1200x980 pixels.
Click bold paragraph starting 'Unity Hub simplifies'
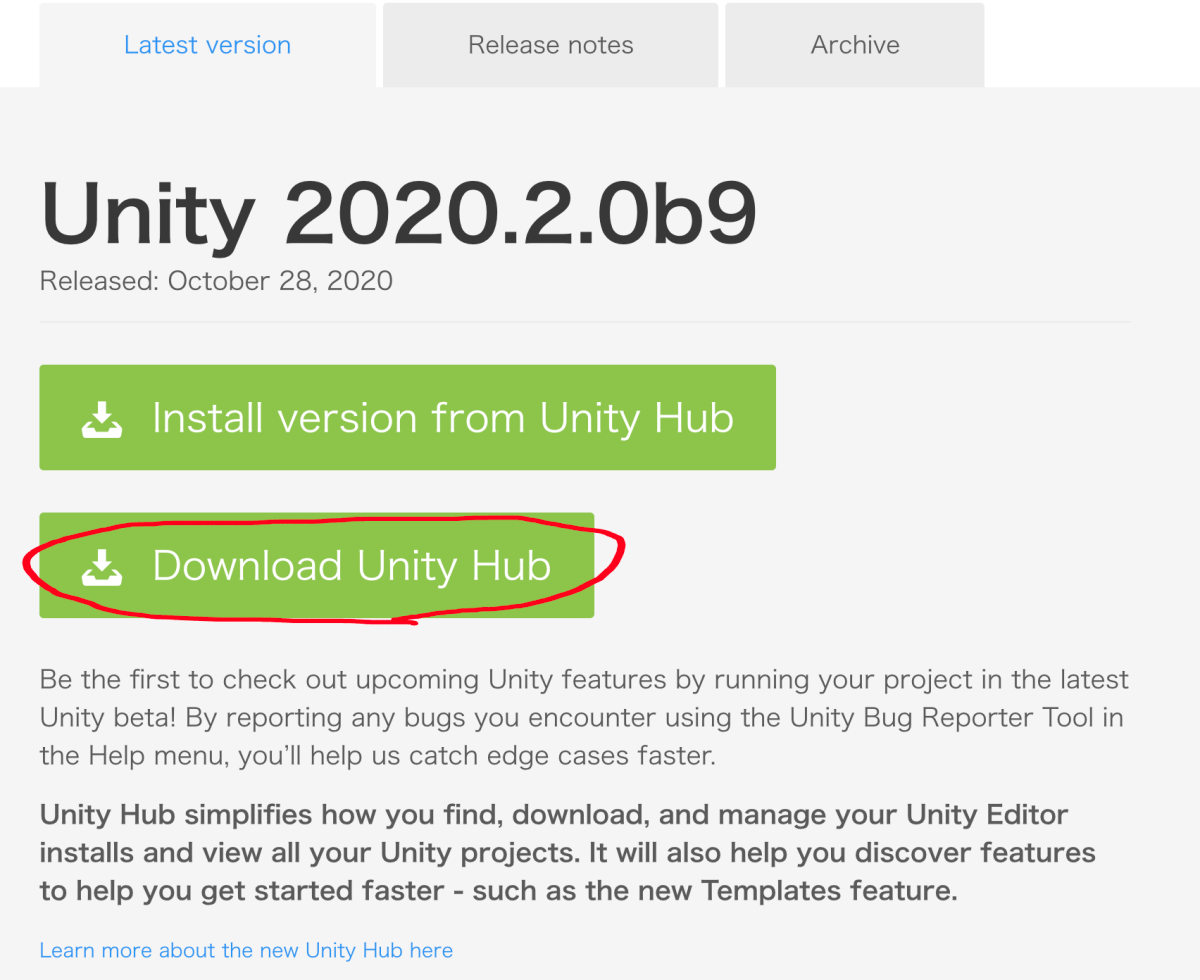pyautogui.click(x=568, y=852)
